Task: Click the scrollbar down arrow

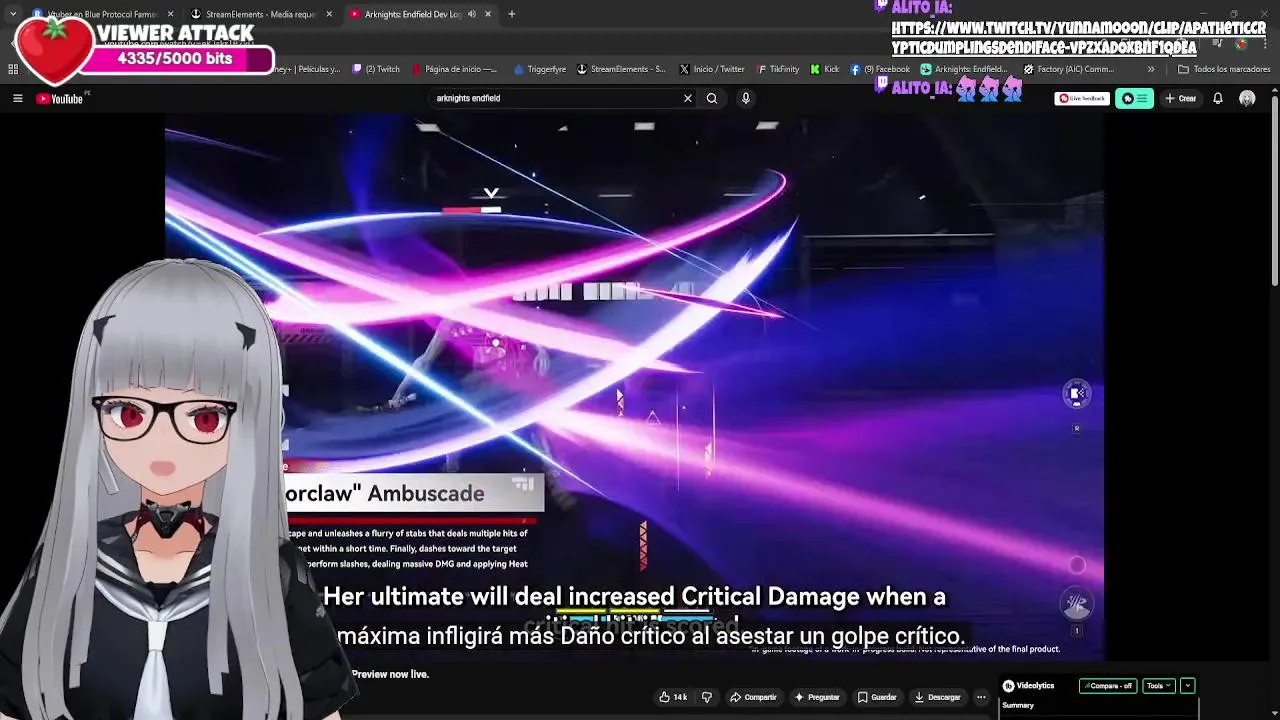Action: pyautogui.click(x=1274, y=713)
